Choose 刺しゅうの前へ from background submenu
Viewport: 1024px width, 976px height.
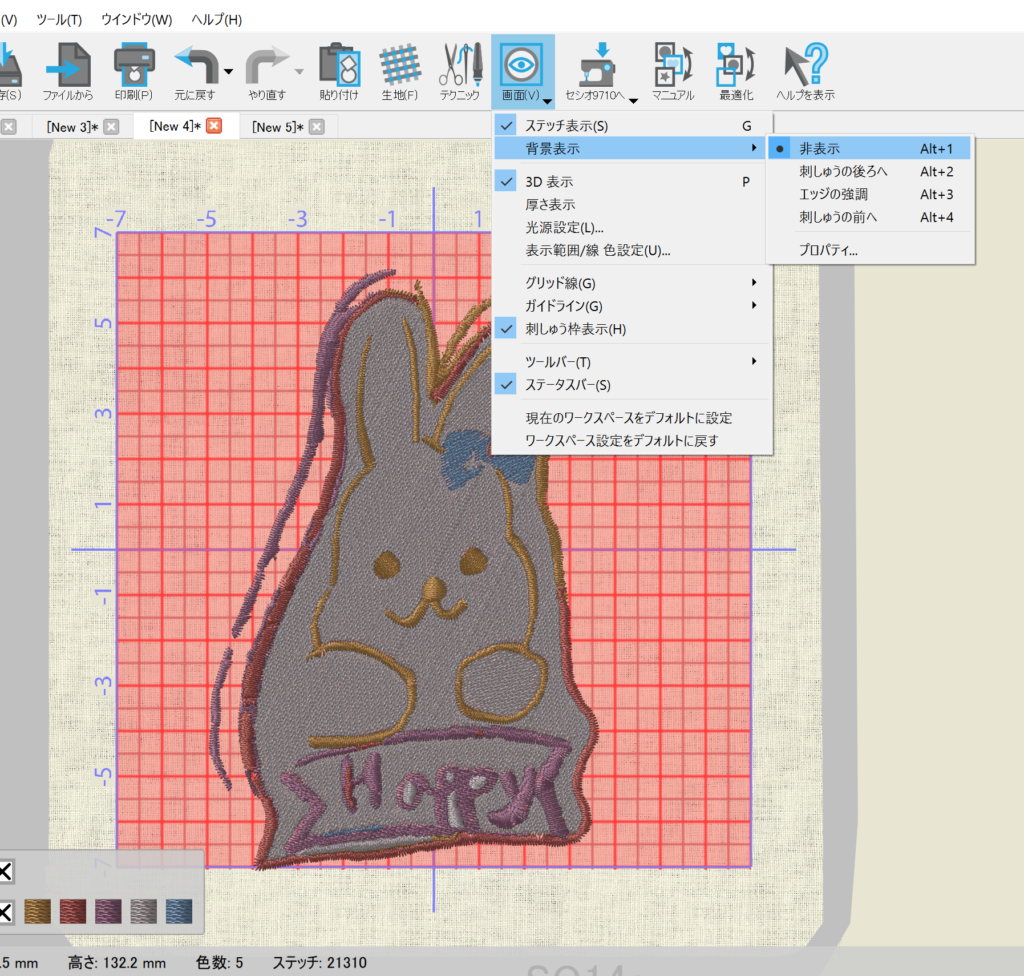[x=834, y=217]
